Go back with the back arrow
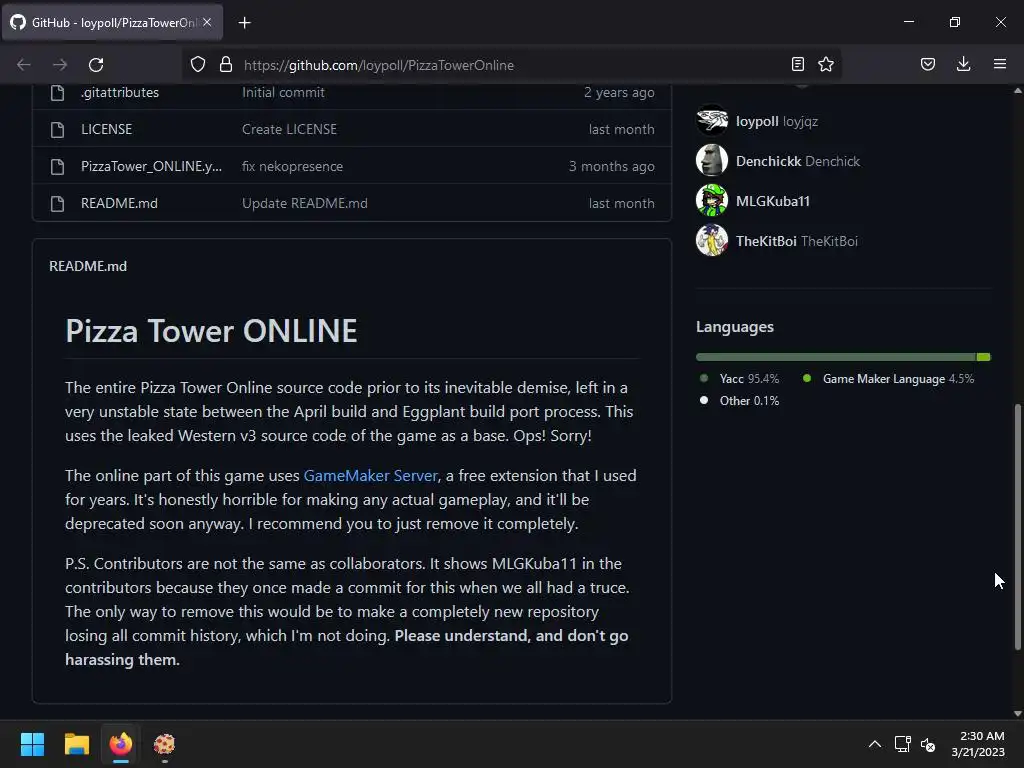The width and height of the screenshot is (1024, 768). [24, 65]
